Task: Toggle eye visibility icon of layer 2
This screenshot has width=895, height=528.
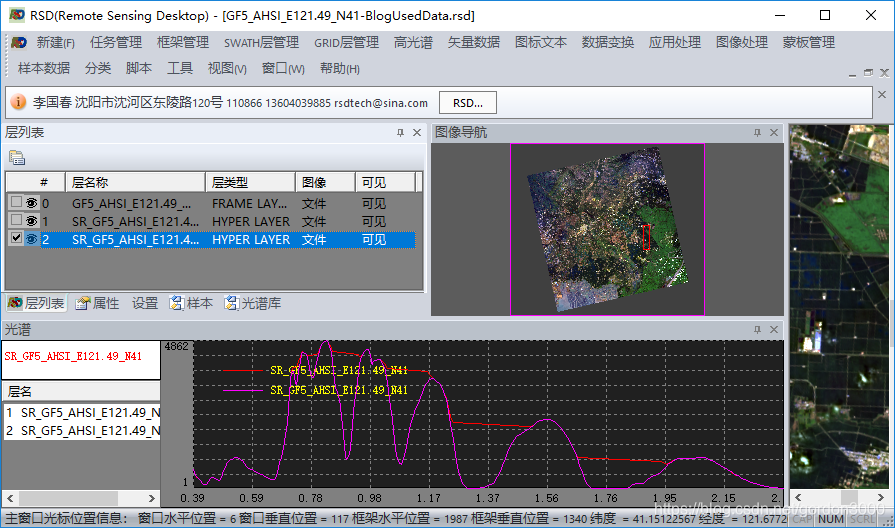Action: 31,239
